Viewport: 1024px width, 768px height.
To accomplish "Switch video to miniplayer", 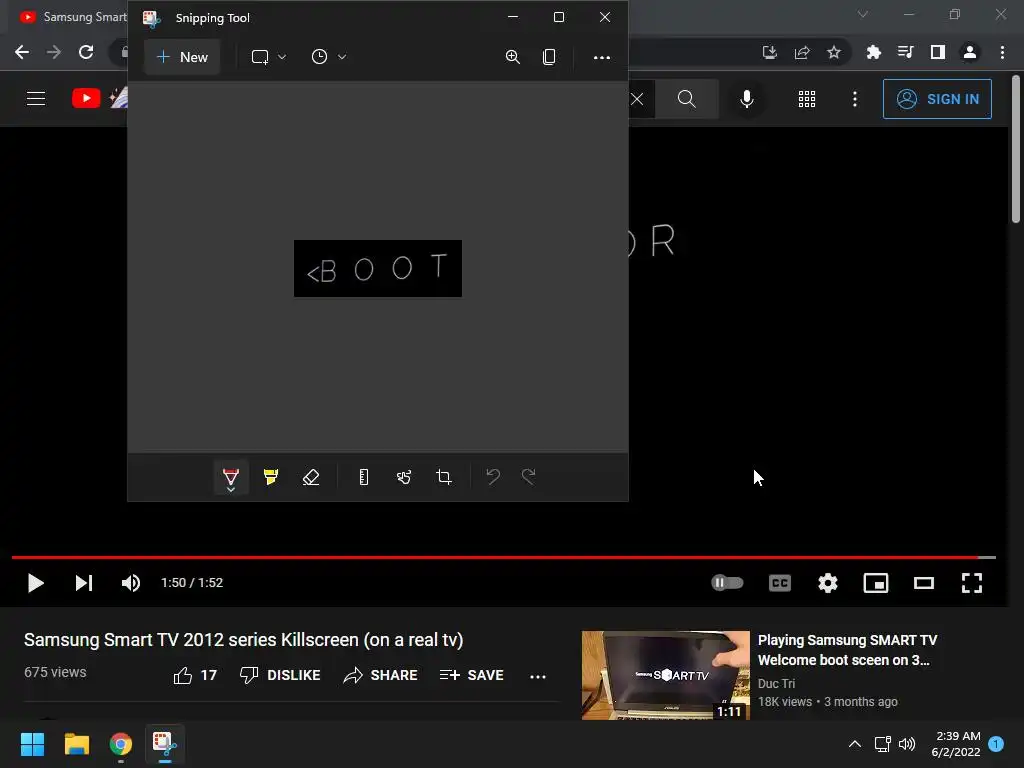I will (x=876, y=583).
